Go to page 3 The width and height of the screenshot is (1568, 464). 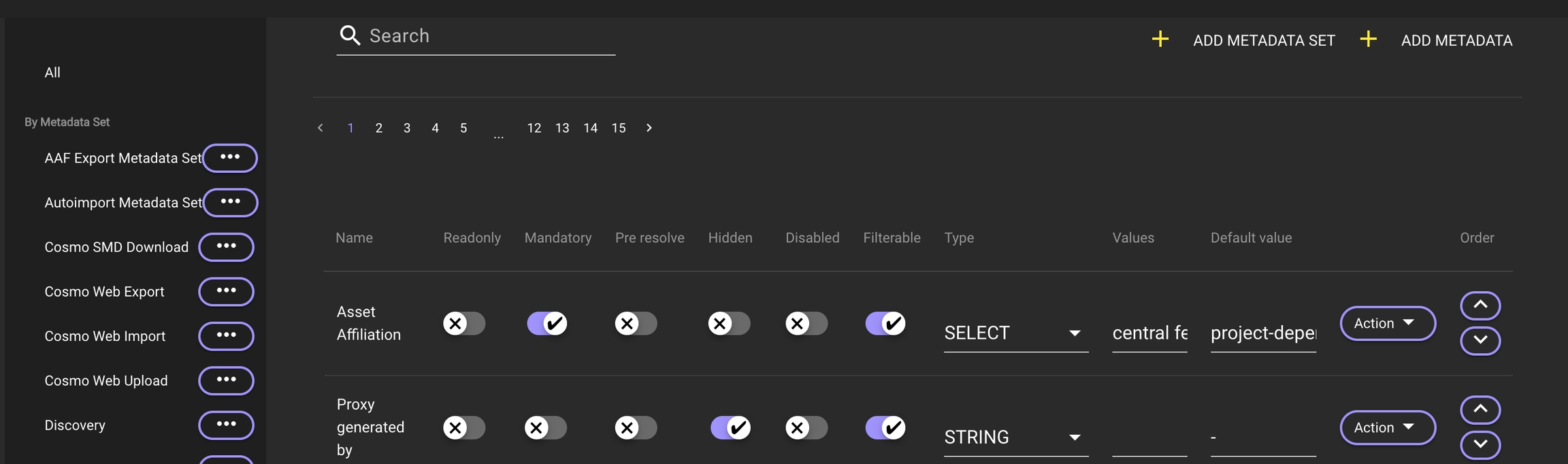click(407, 128)
